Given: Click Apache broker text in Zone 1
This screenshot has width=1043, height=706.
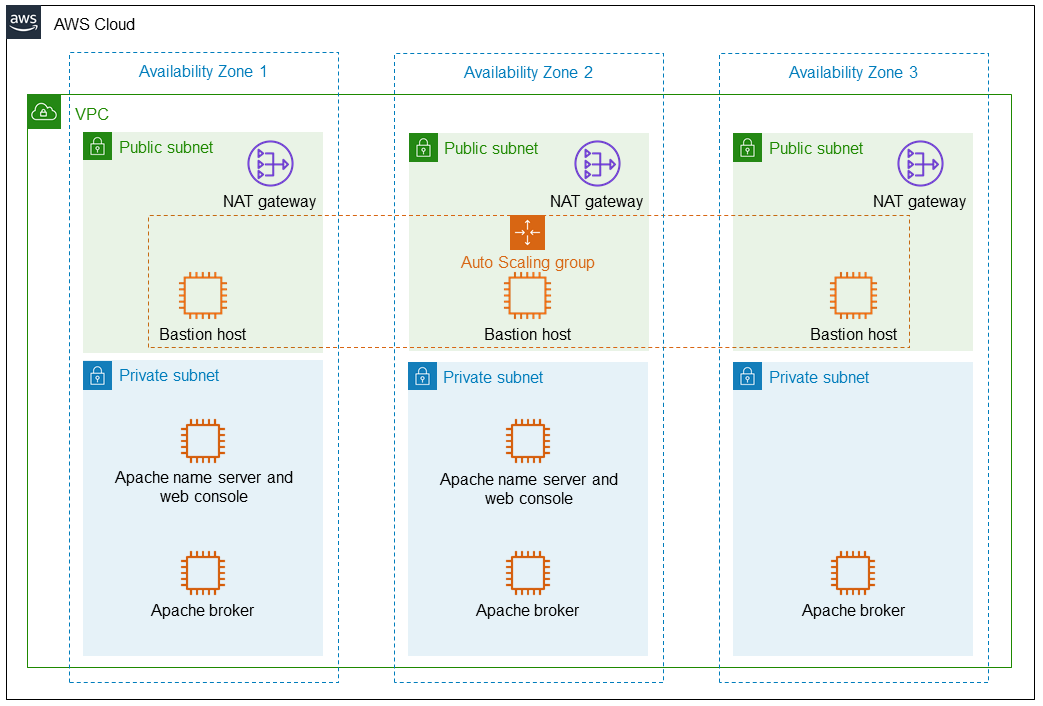Looking at the screenshot, I should [x=203, y=611].
